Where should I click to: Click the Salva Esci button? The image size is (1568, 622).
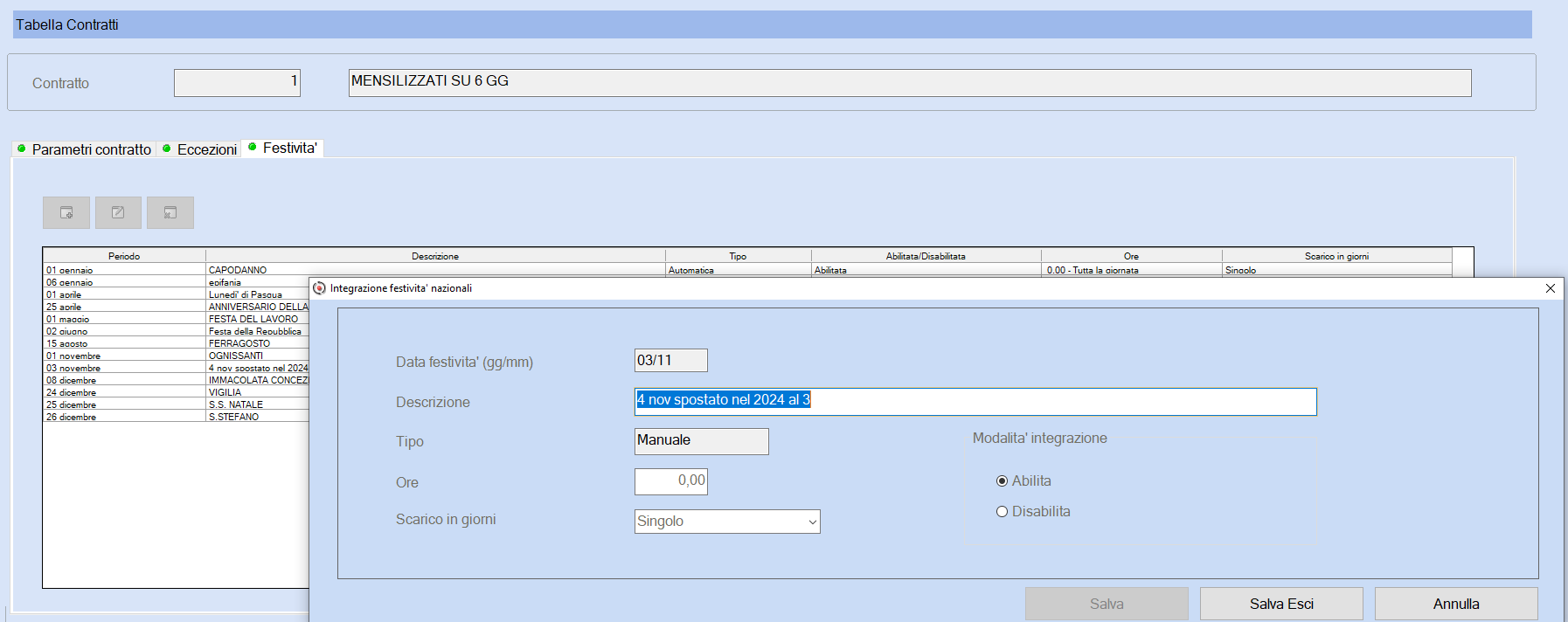pos(1281,604)
